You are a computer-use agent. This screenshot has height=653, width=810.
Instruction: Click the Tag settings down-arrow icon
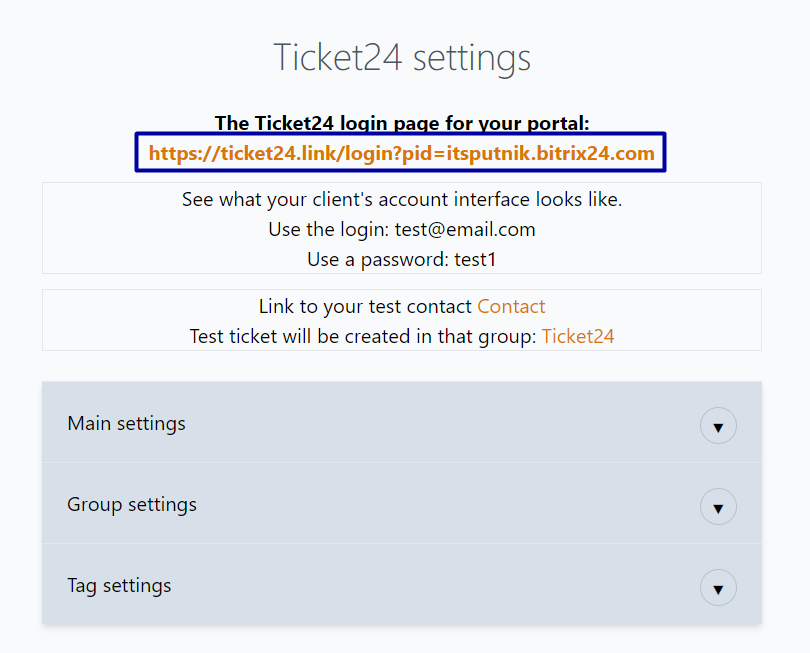point(718,588)
